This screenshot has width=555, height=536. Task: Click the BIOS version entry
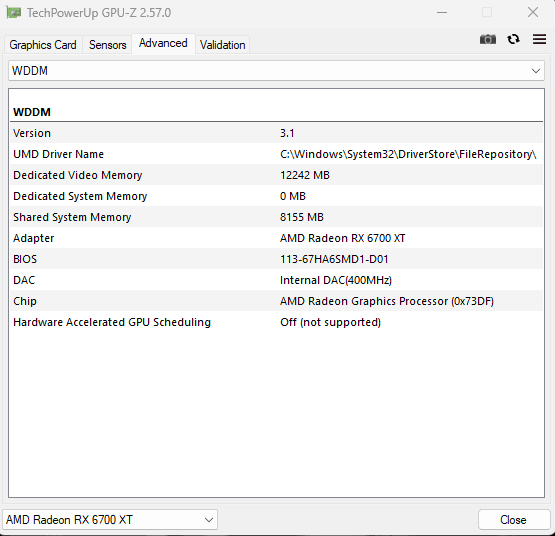pos(334,259)
